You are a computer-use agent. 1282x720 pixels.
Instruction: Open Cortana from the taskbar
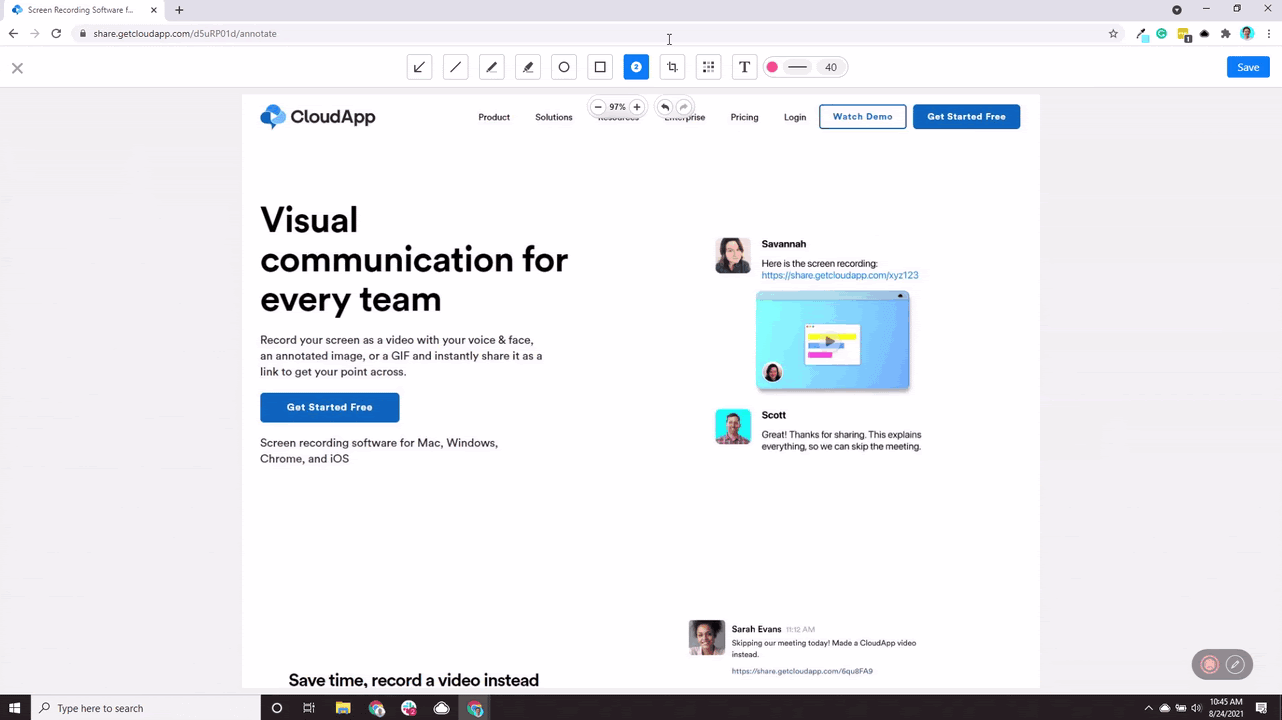(x=277, y=708)
